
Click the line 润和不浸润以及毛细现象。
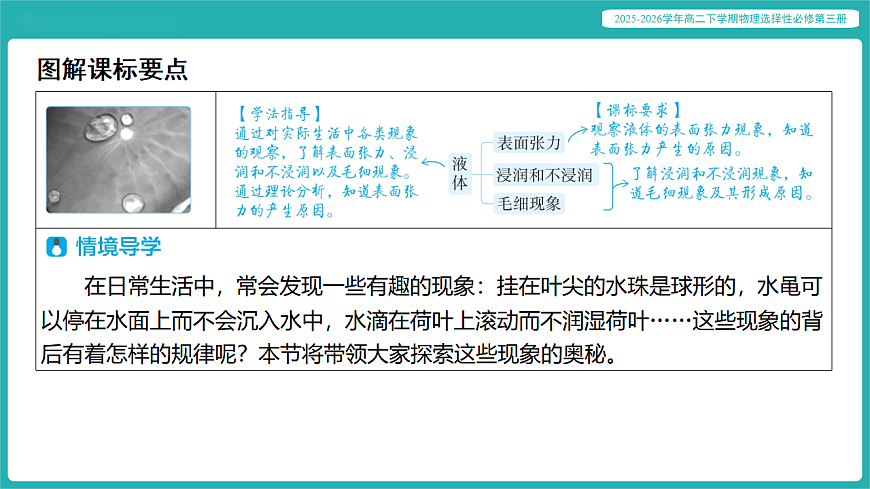[x=324, y=172]
